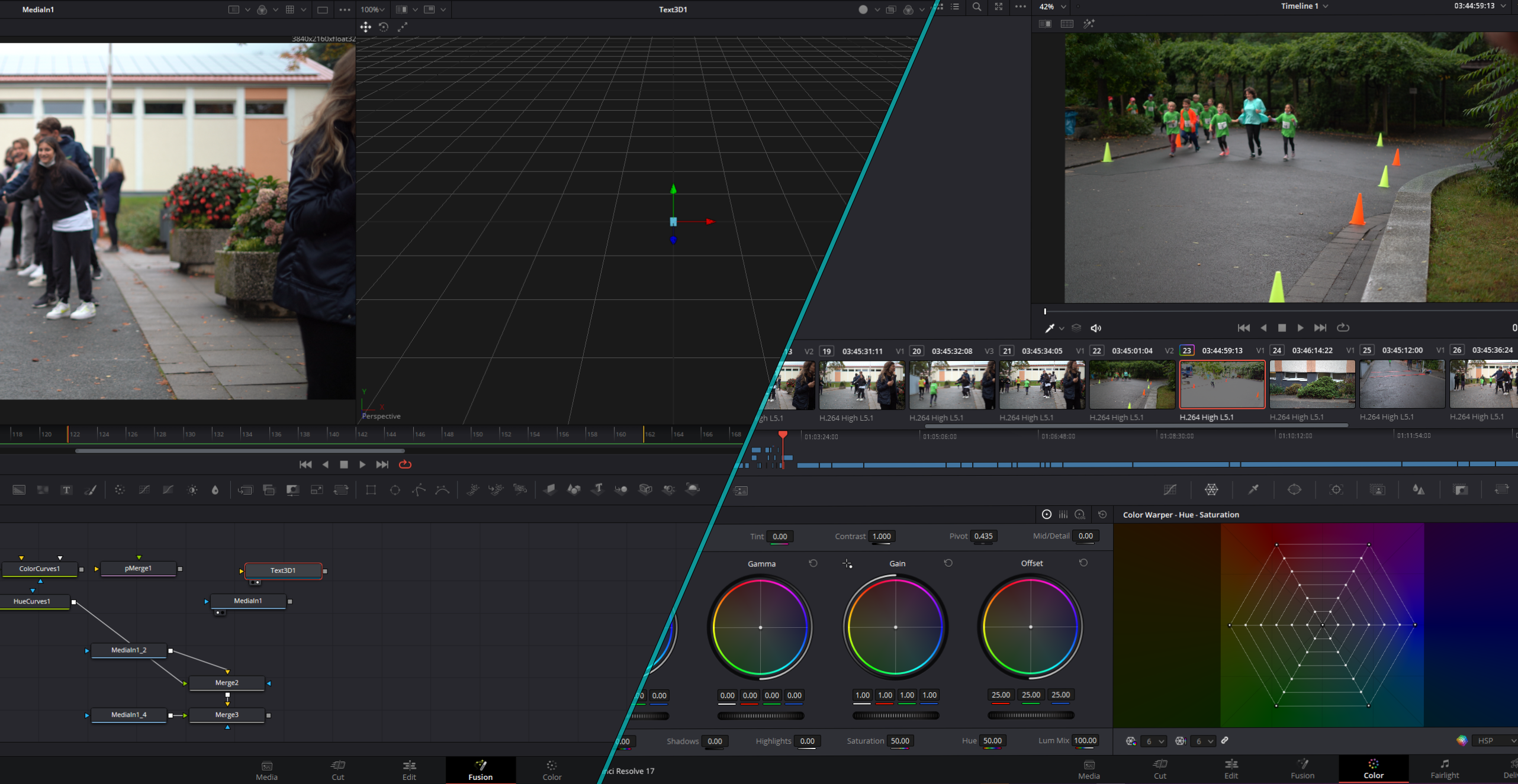
Task: Switch to the Fairlight page
Action: [1445, 769]
